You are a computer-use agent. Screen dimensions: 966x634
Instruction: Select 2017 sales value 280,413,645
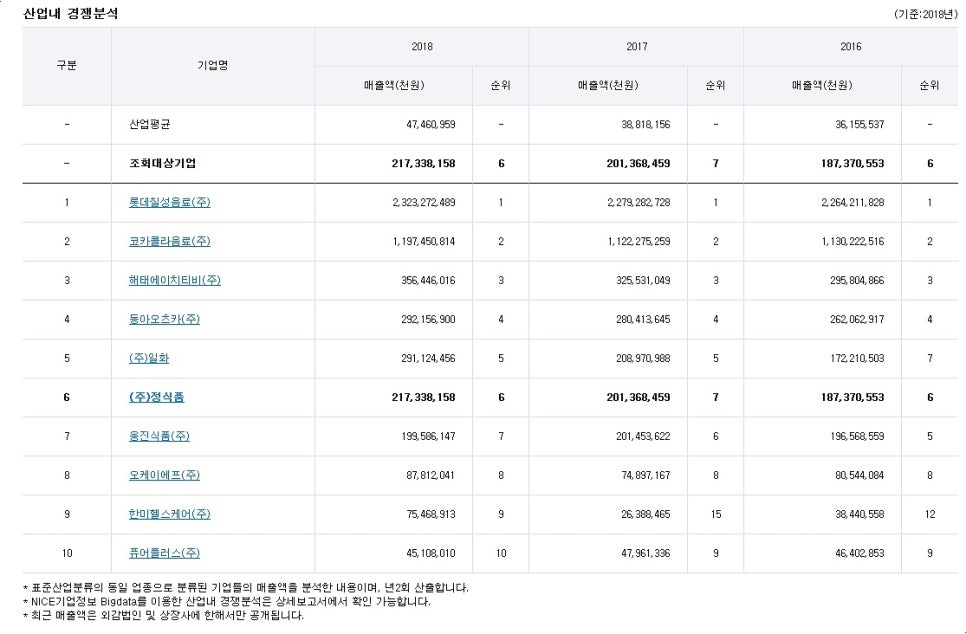click(643, 319)
